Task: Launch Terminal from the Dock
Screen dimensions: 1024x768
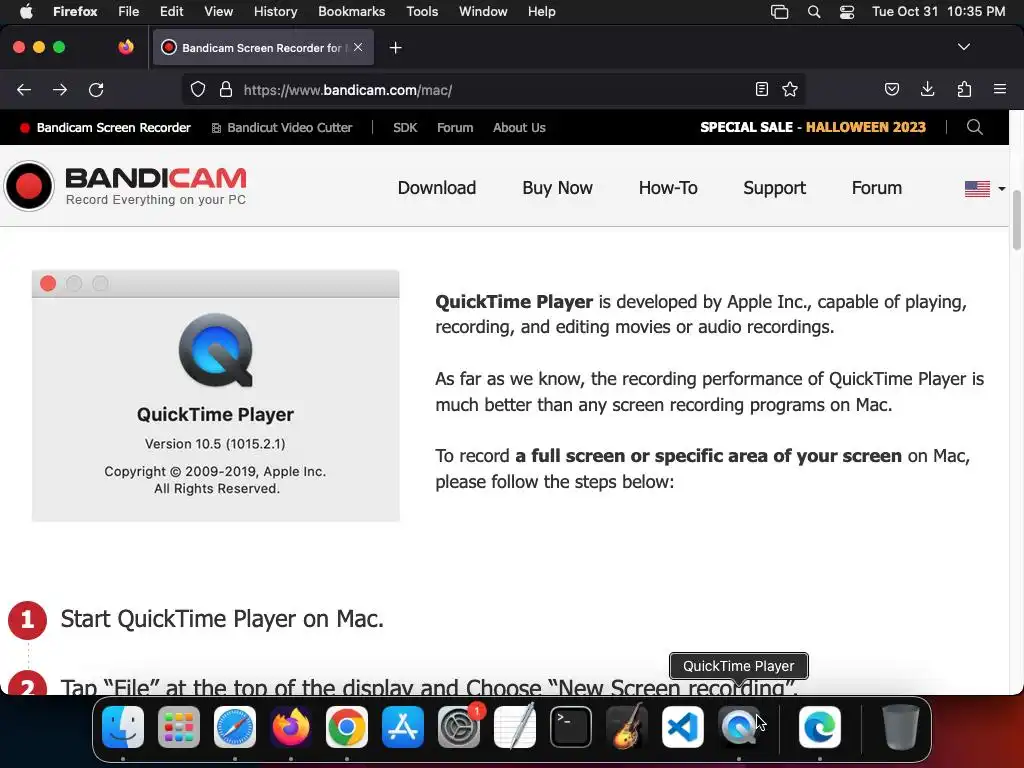Action: [x=571, y=727]
